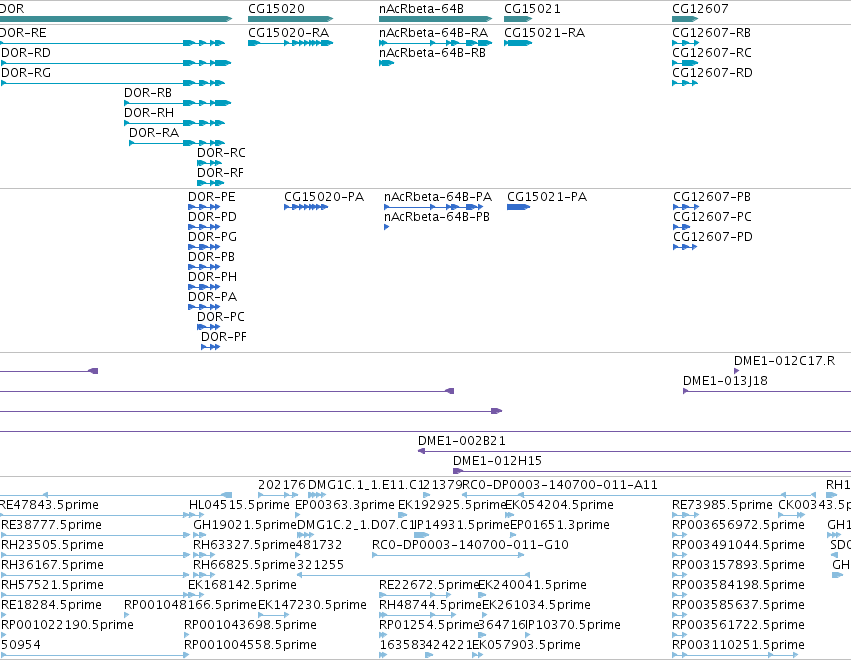
Task: Select the RC0-DP0003-140700-011-G10 feature
Action: point(448,555)
